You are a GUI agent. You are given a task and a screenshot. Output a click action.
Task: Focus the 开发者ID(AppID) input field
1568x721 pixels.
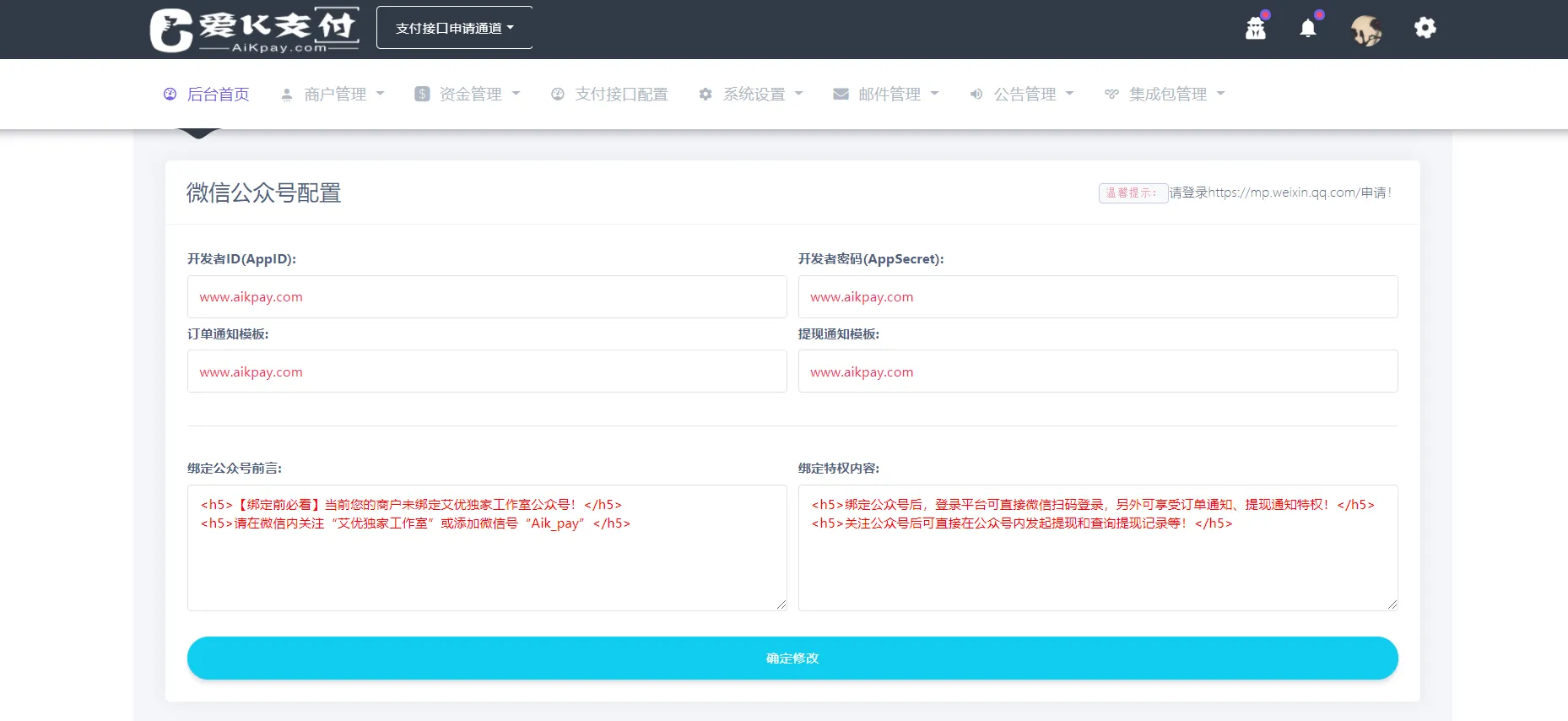(x=487, y=296)
